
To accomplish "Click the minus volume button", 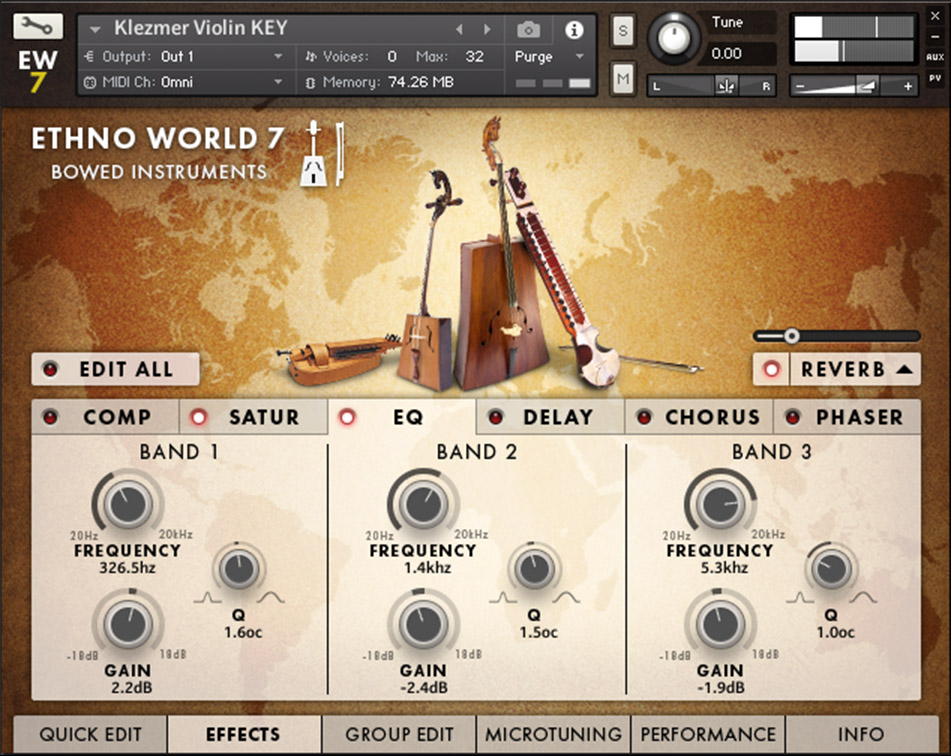I will coord(800,87).
